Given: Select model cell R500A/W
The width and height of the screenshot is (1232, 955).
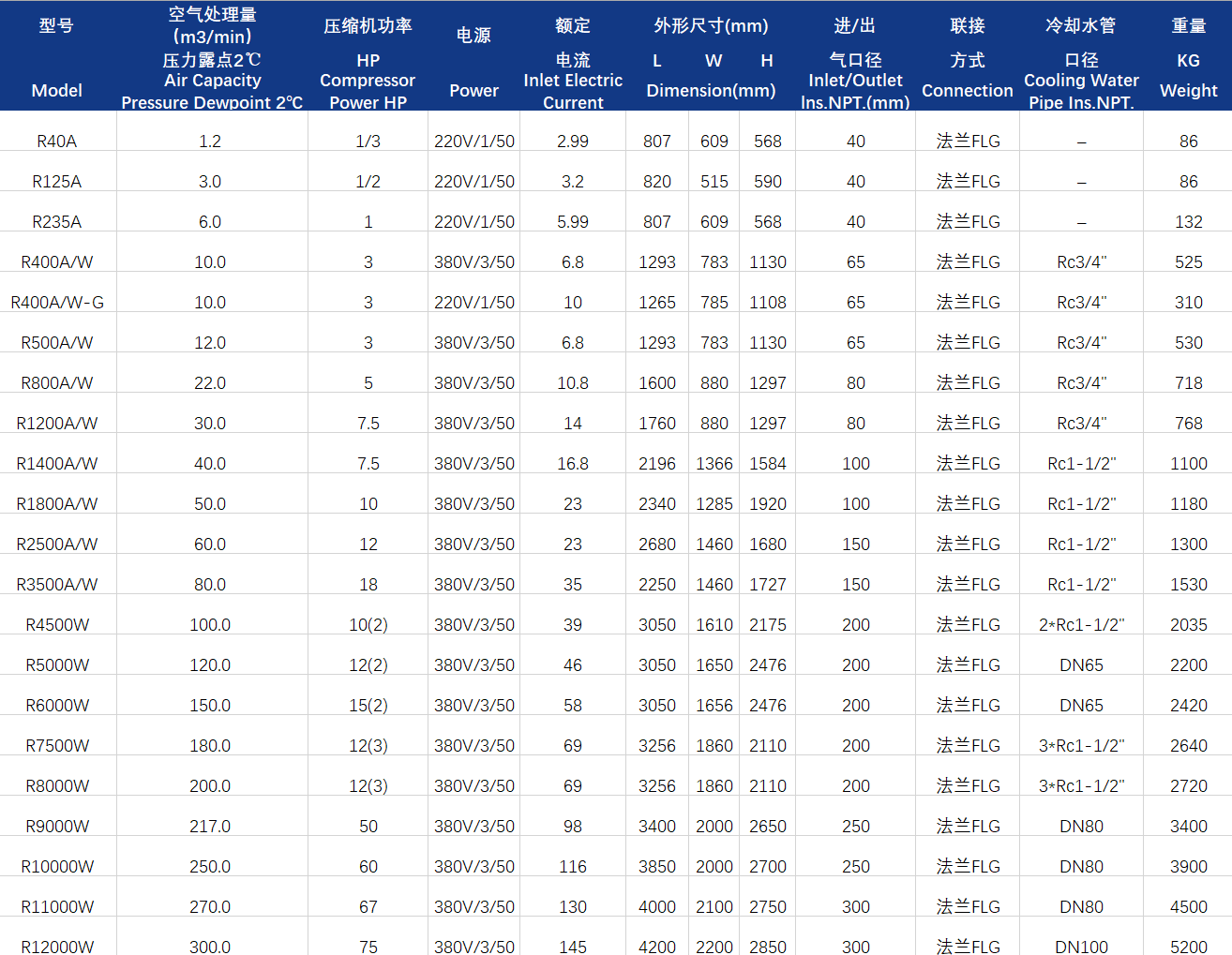Looking at the screenshot, I should (56, 343).
